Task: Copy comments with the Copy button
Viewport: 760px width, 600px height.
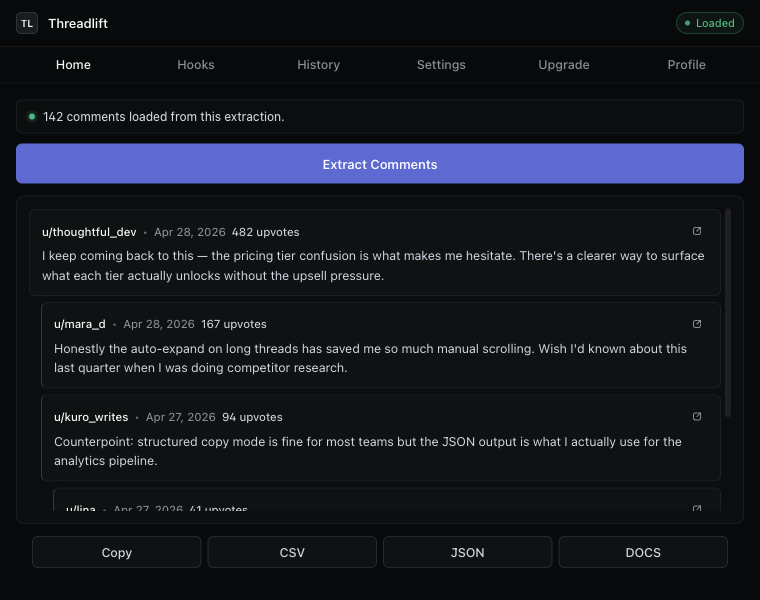Action: 116,552
